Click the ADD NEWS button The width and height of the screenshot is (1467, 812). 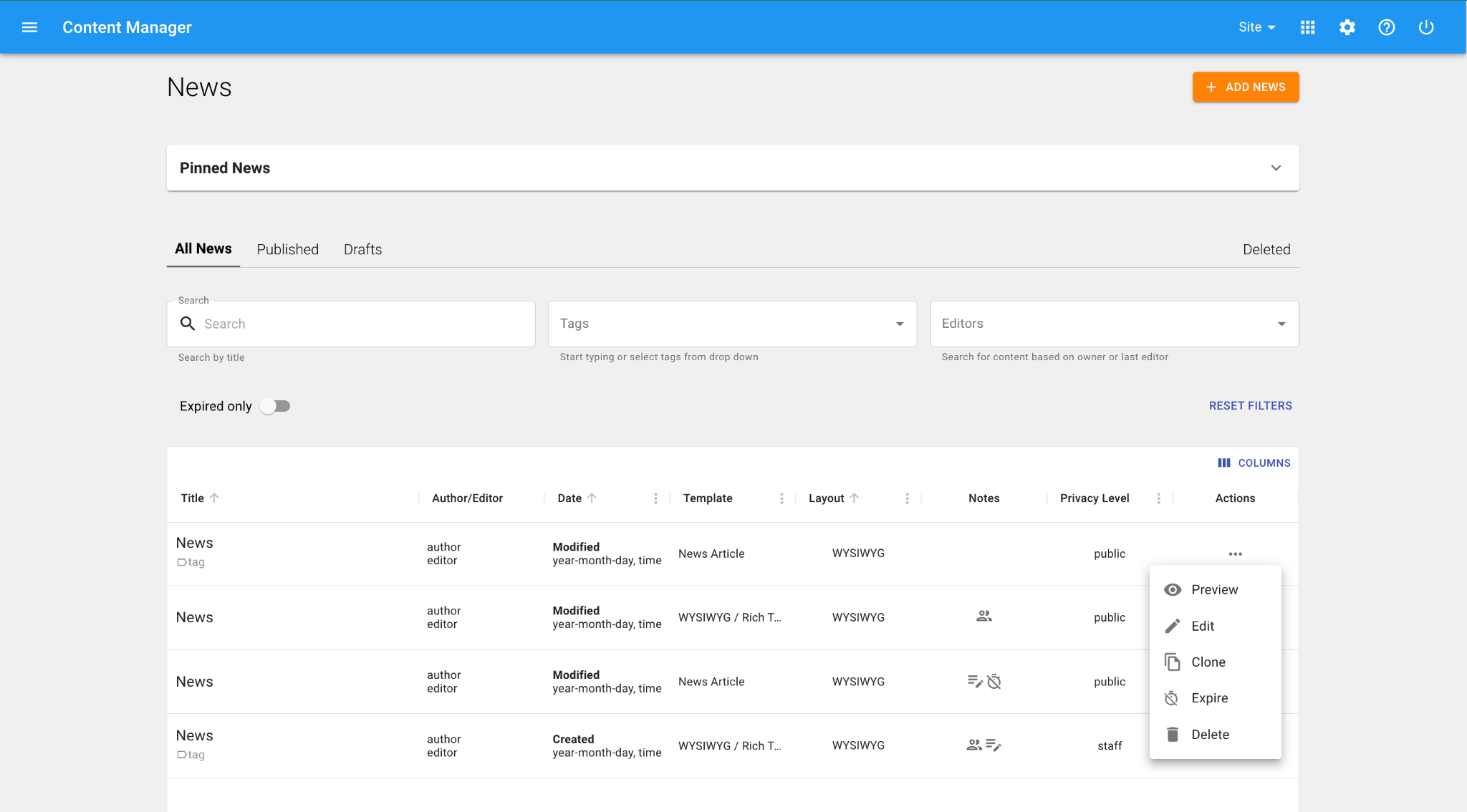1245,87
